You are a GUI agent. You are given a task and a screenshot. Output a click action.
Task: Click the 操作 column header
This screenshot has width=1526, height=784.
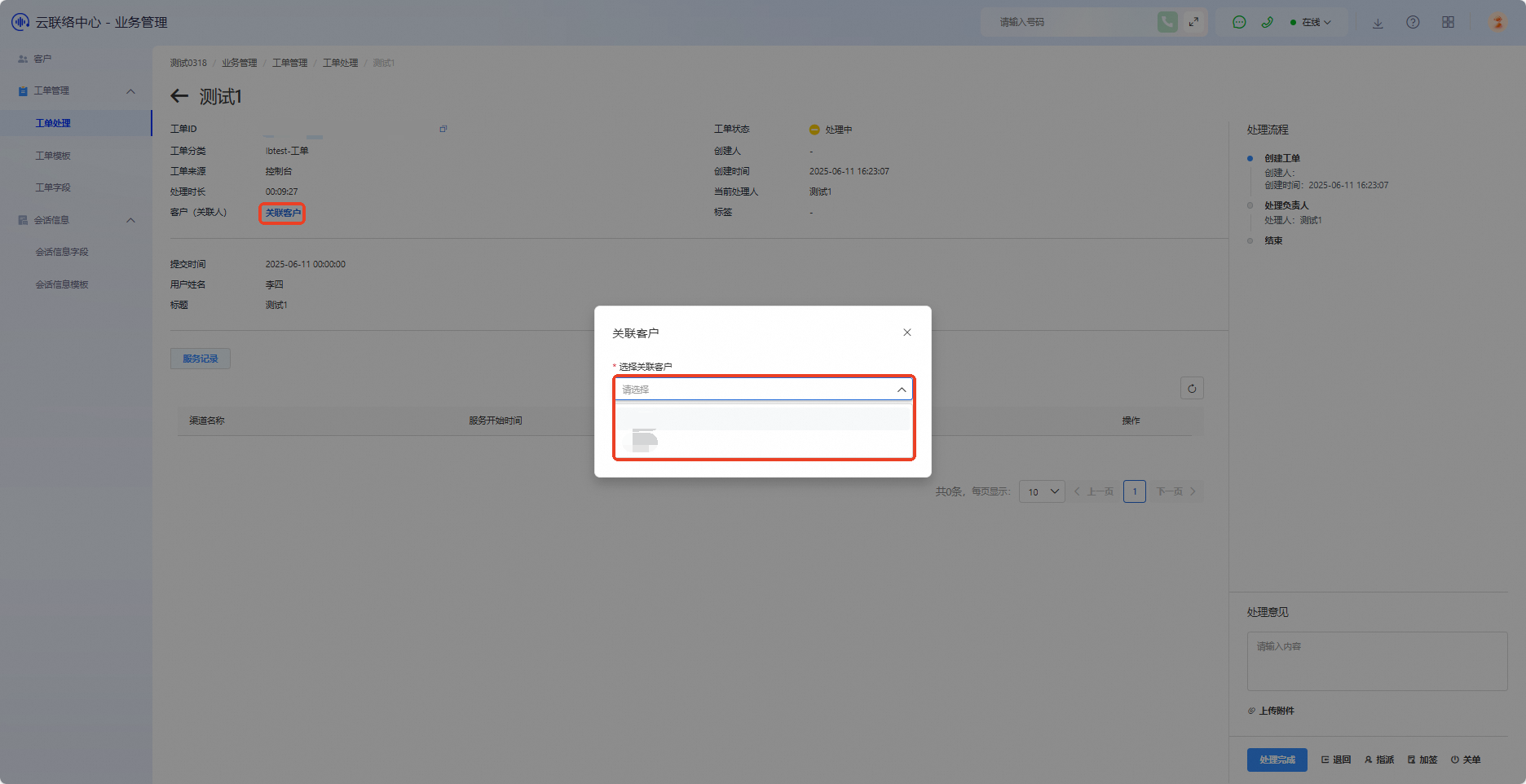tap(1131, 421)
